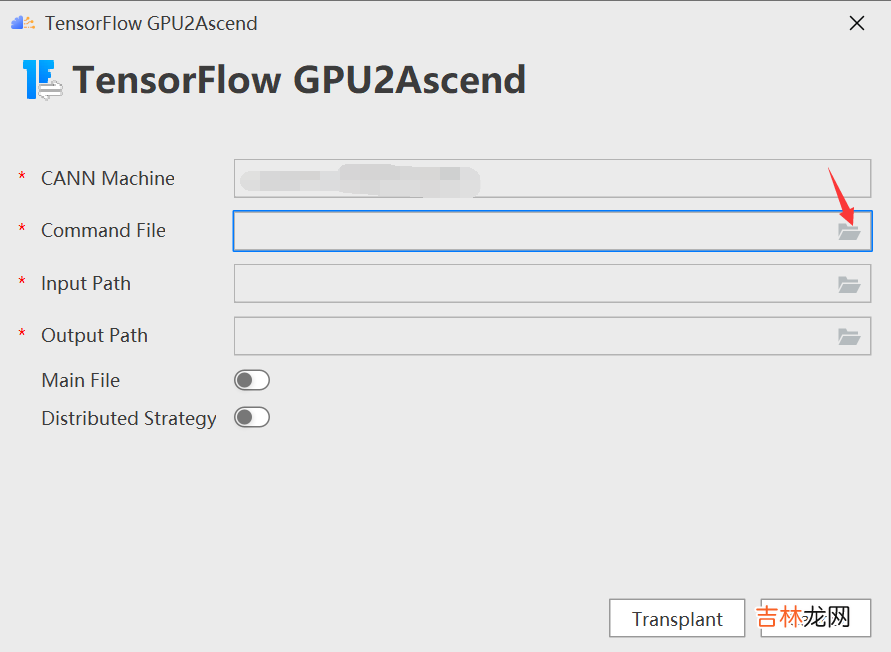Click the Distributed Strategy label

tap(129, 418)
